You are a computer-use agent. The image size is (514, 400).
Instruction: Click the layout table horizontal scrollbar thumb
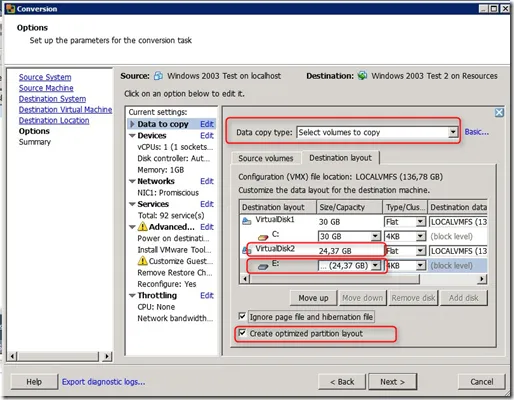point(334,279)
